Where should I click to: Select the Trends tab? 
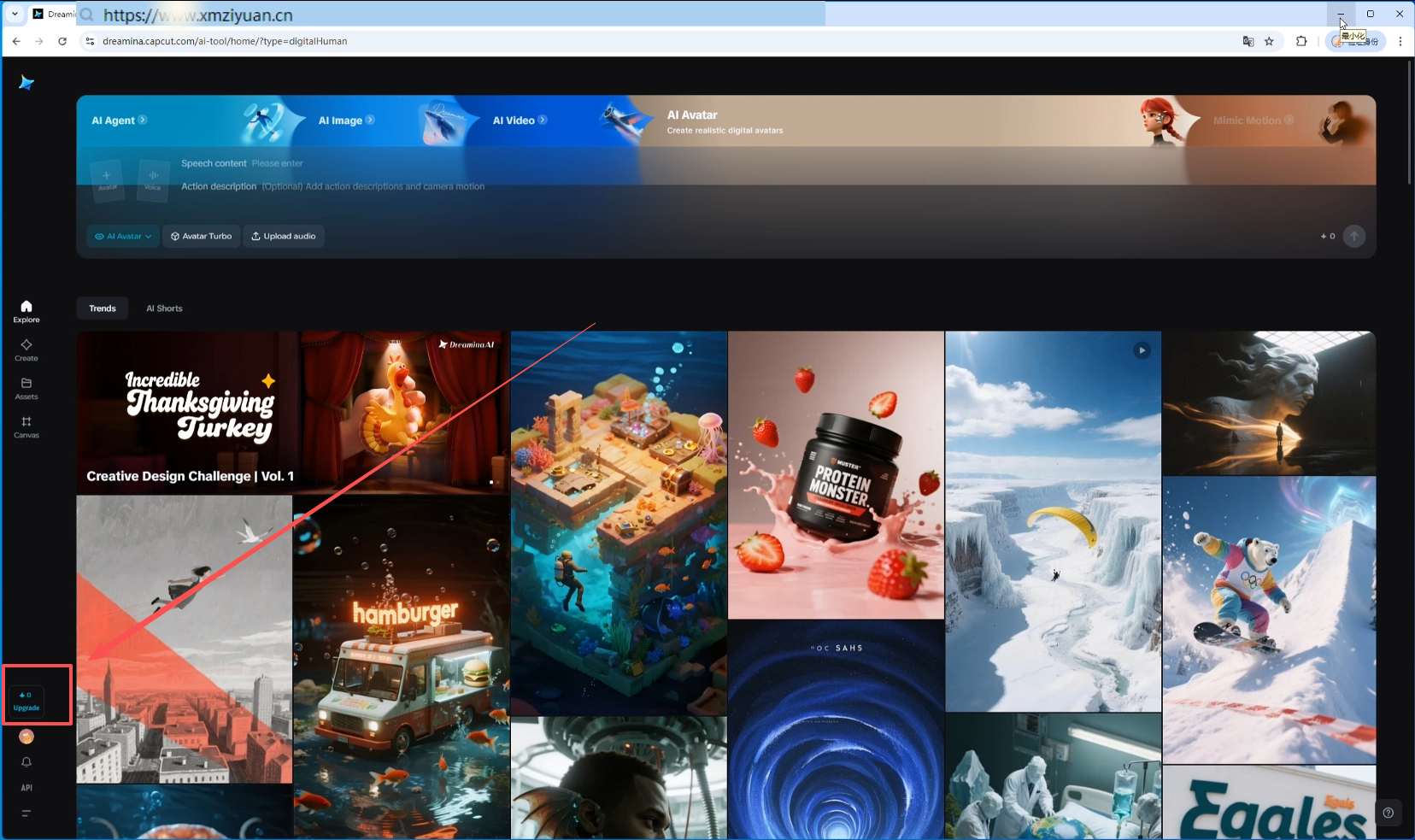tap(103, 308)
